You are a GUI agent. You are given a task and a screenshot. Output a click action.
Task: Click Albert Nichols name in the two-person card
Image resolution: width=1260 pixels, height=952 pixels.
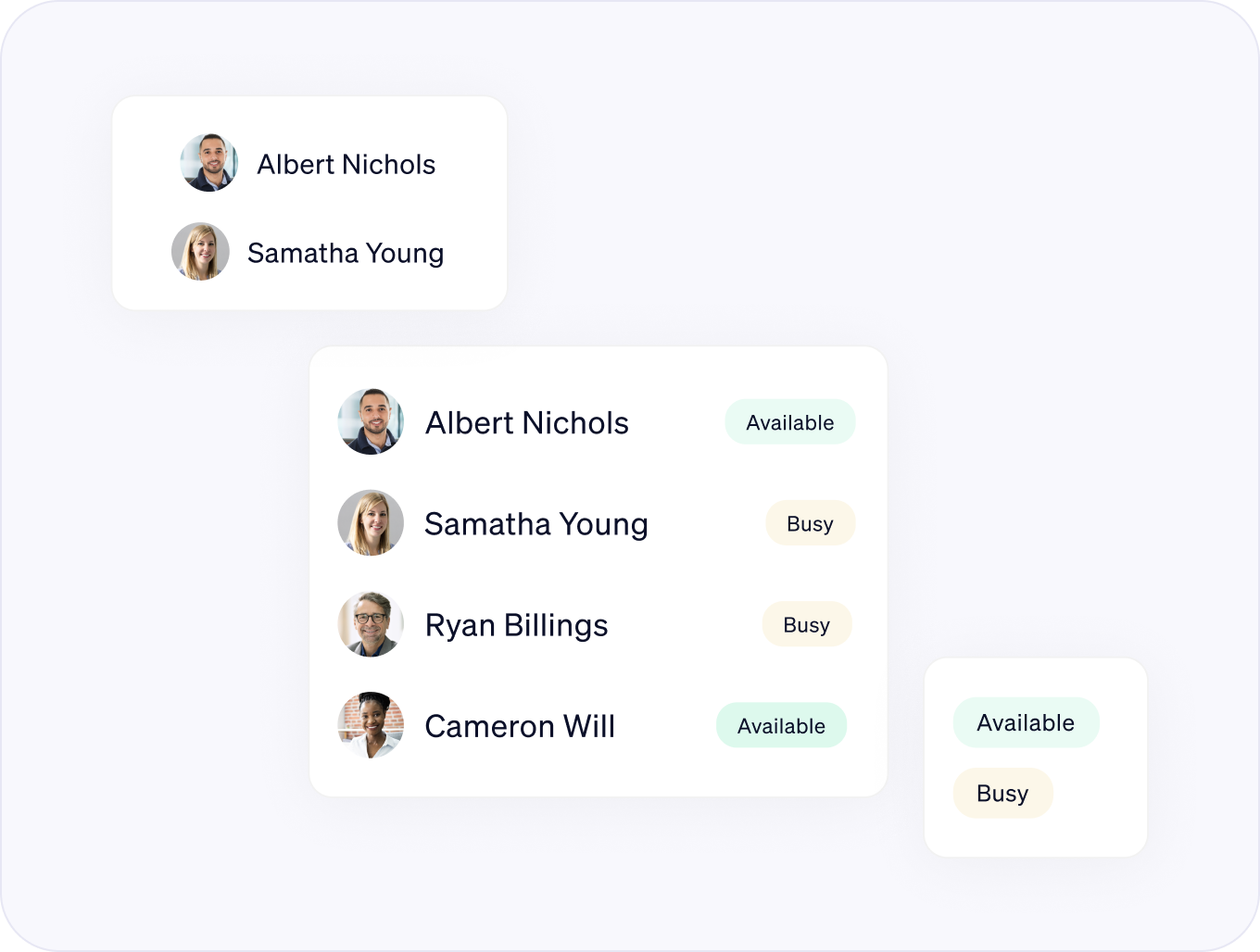tap(346, 164)
